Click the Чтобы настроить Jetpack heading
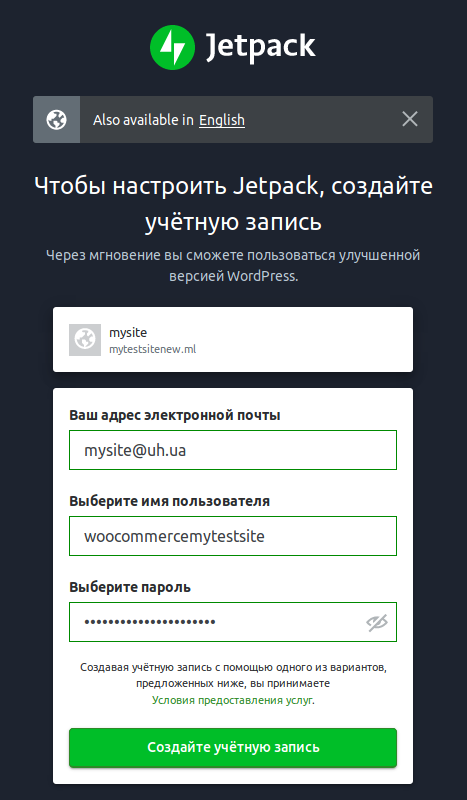Viewport: 467px width, 800px height. pyautogui.click(x=233, y=204)
